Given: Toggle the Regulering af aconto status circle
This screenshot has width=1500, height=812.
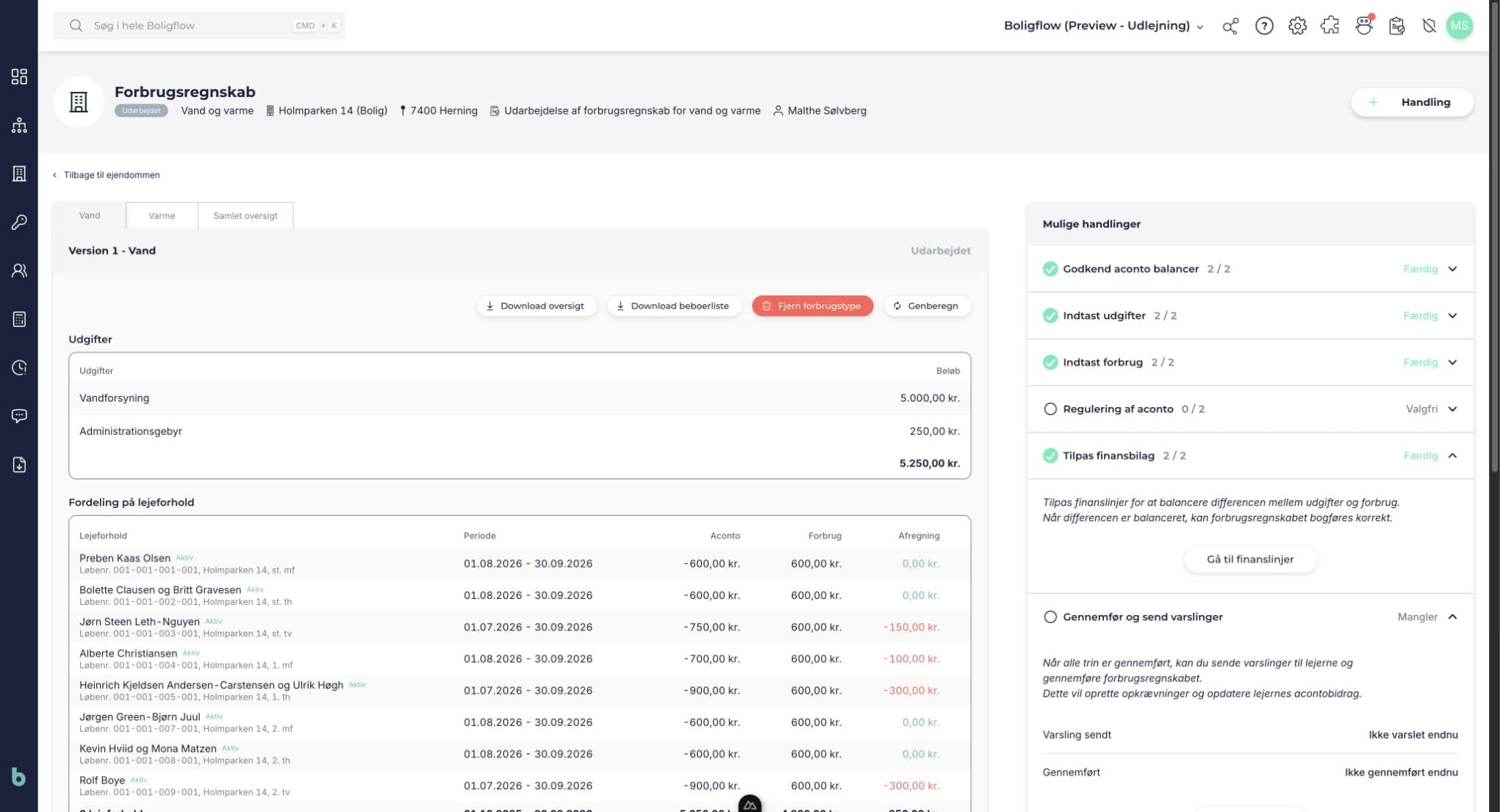Looking at the screenshot, I should [x=1050, y=409].
